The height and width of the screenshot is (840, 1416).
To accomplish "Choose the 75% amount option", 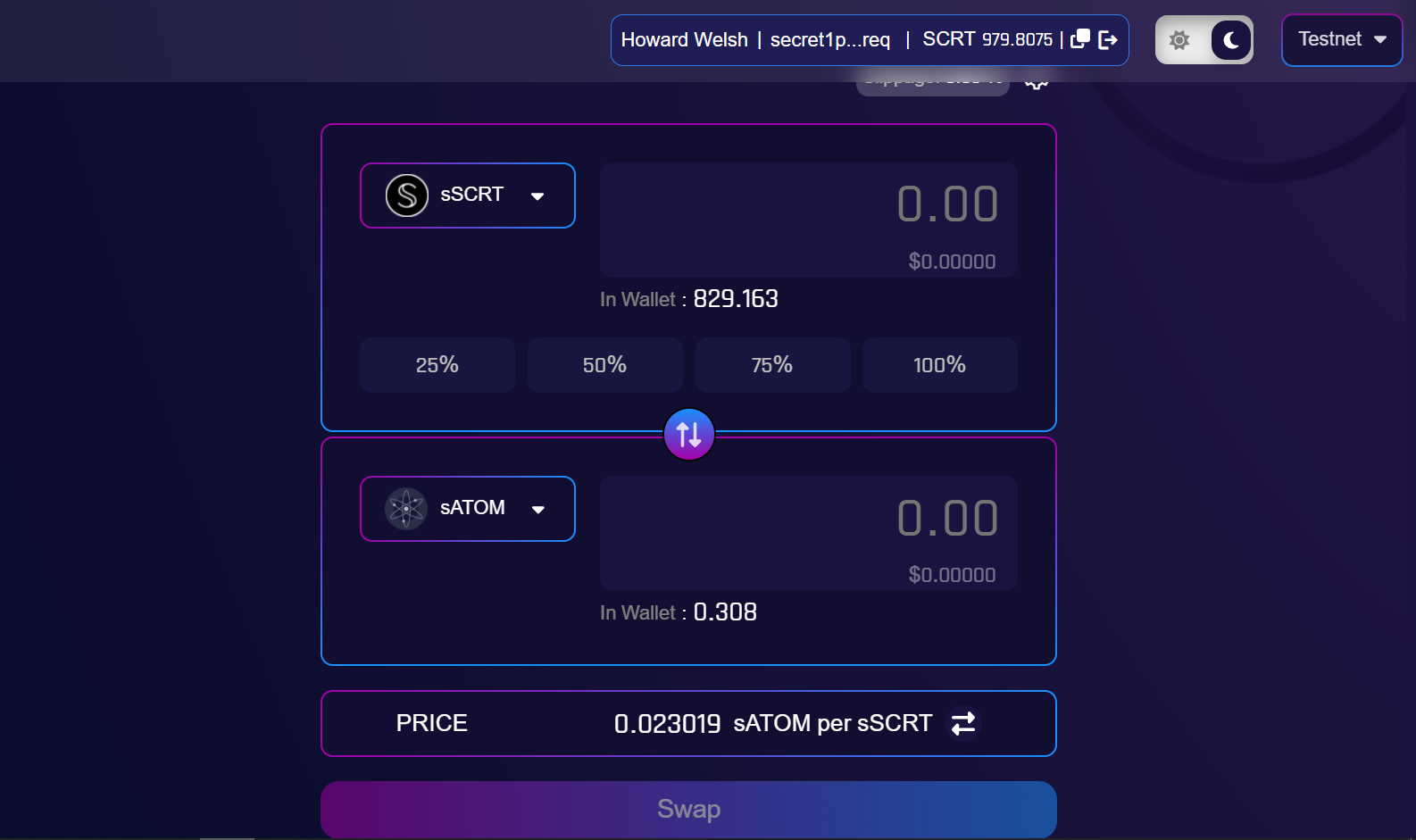I will [x=772, y=365].
